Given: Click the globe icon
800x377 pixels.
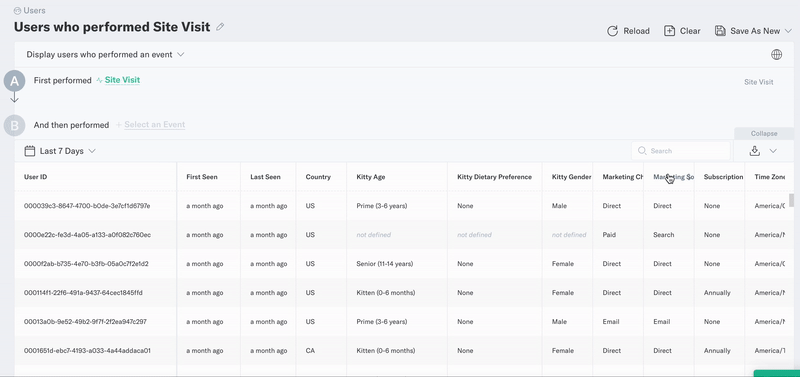Looking at the screenshot, I should [777, 55].
